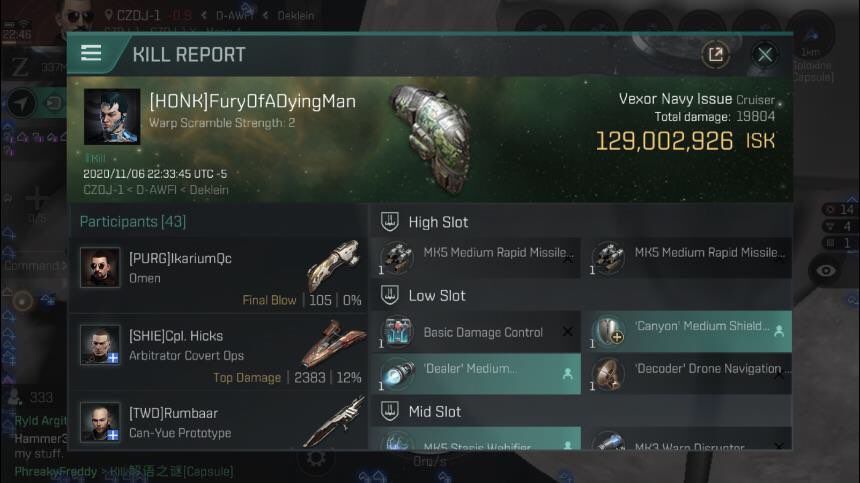Screen dimensions: 860x483
Task: Close the Kill Report window
Action: click(765, 54)
